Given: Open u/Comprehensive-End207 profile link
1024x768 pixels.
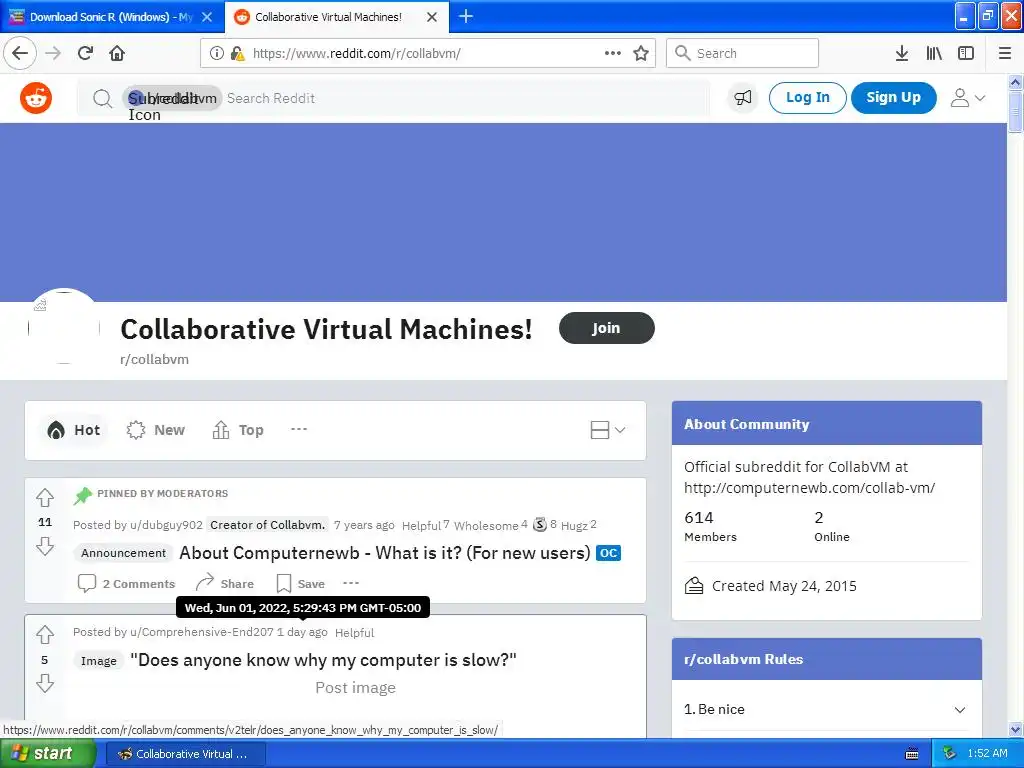Looking at the screenshot, I should pos(201,632).
